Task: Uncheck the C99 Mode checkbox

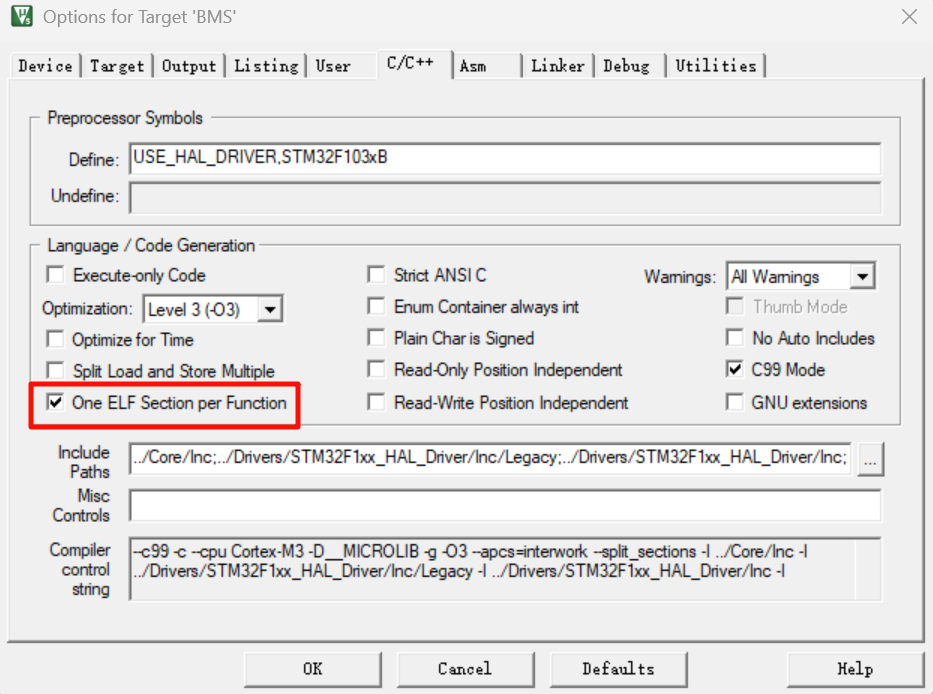Action: (735, 370)
